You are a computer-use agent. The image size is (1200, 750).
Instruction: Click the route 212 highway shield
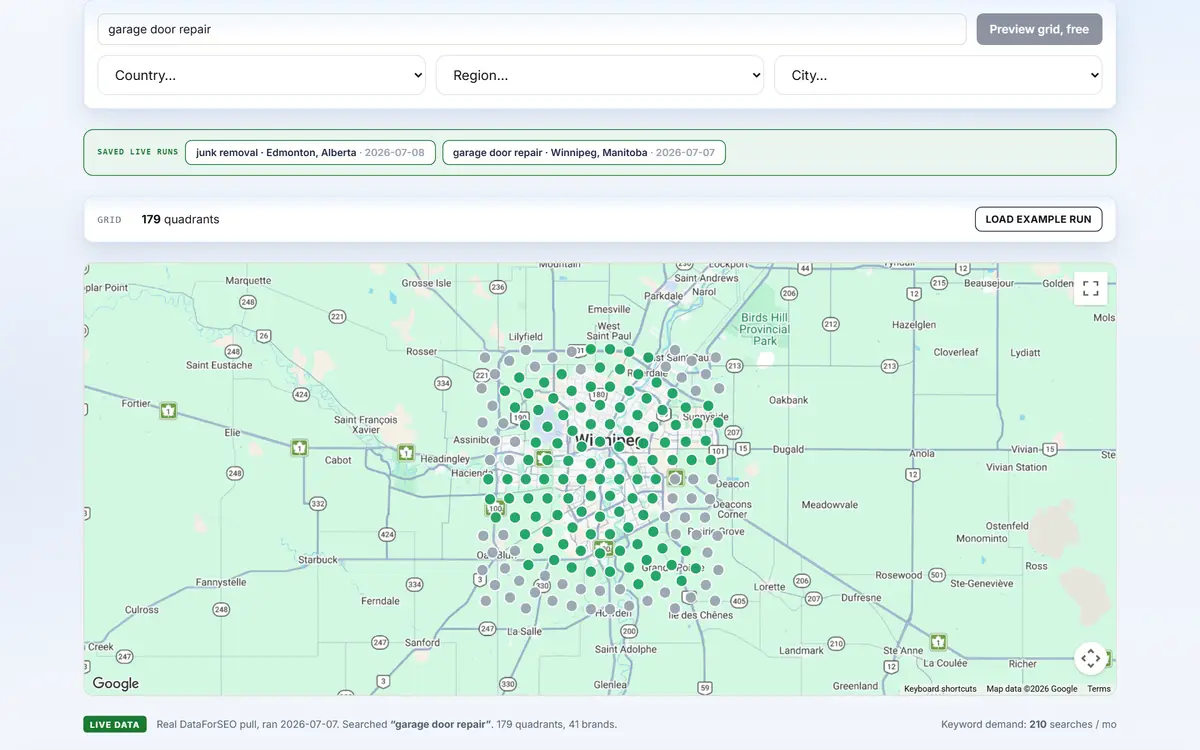(x=830, y=324)
